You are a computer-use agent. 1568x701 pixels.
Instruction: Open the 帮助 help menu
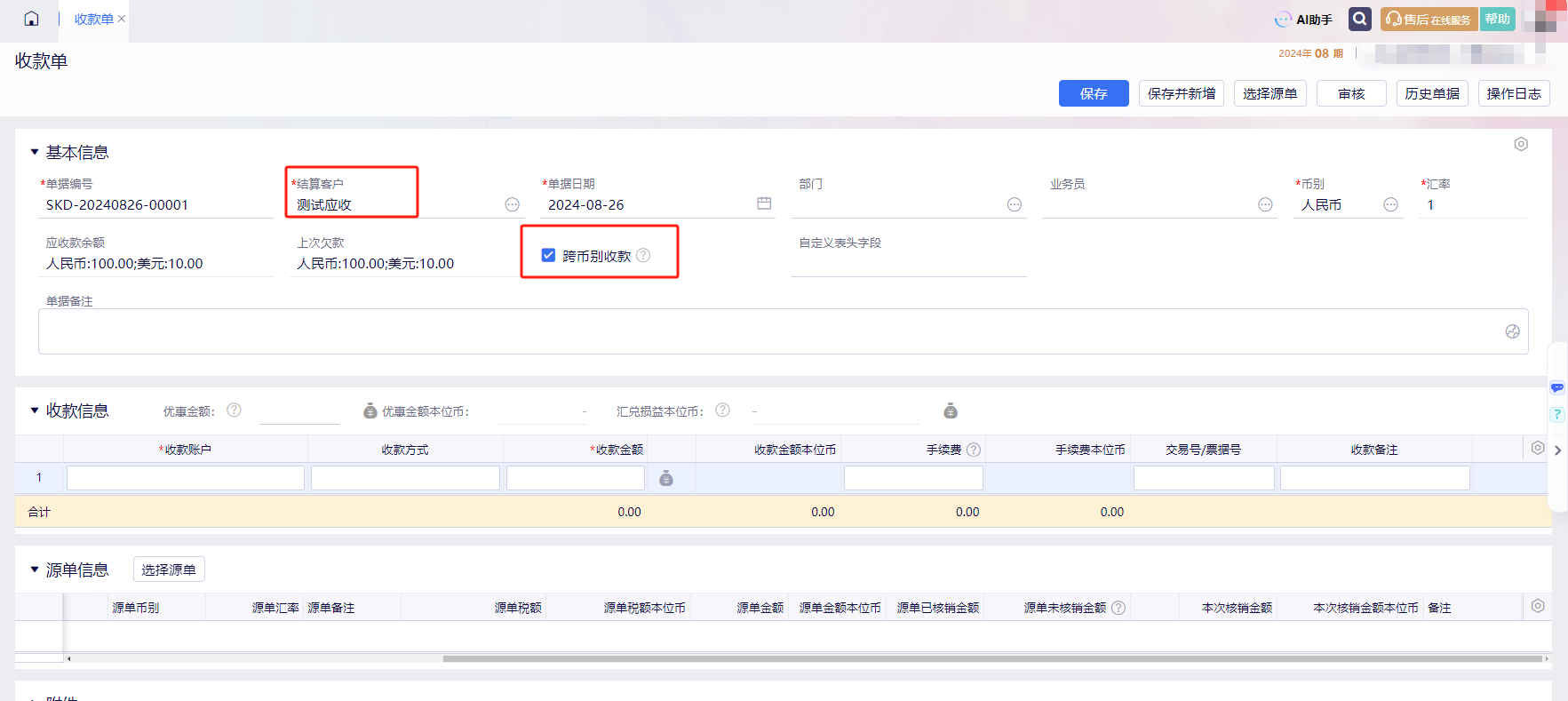1497,20
